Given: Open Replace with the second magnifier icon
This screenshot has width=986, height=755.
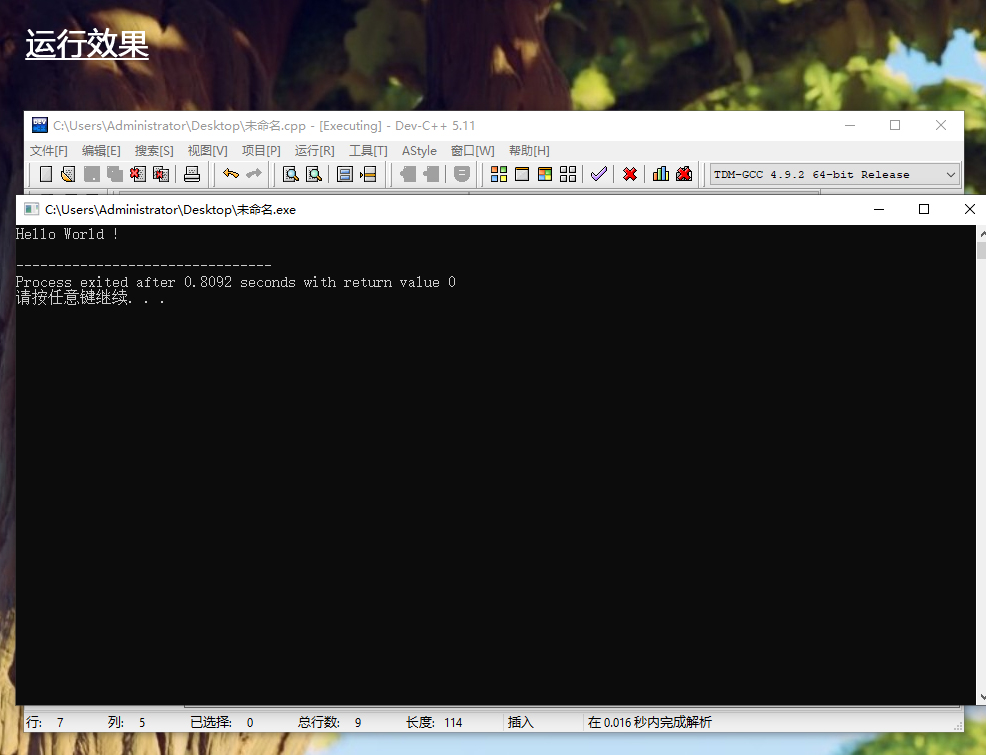Looking at the screenshot, I should tap(314, 174).
